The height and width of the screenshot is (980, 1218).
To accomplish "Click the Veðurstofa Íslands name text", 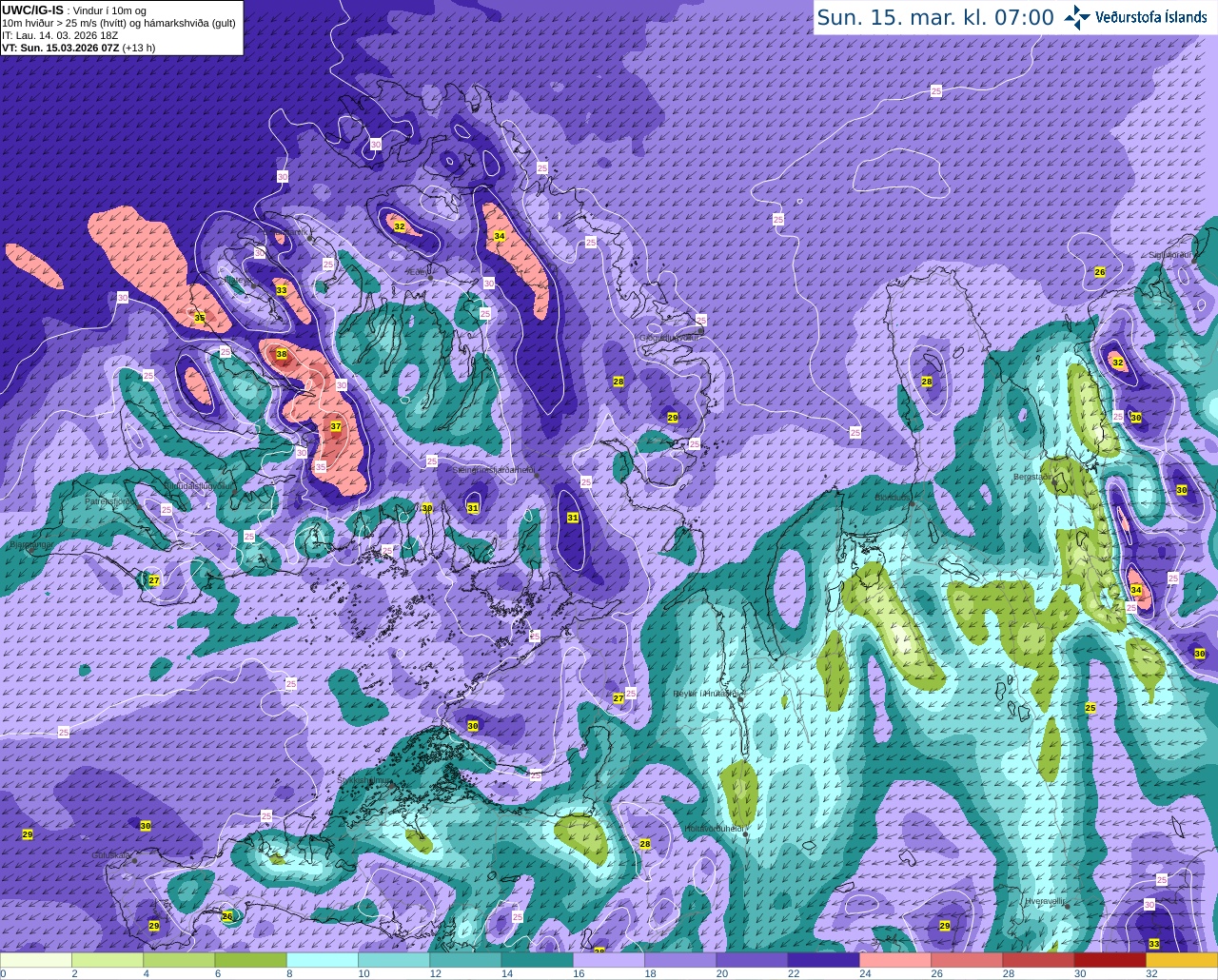I will pyautogui.click(x=1151, y=17).
